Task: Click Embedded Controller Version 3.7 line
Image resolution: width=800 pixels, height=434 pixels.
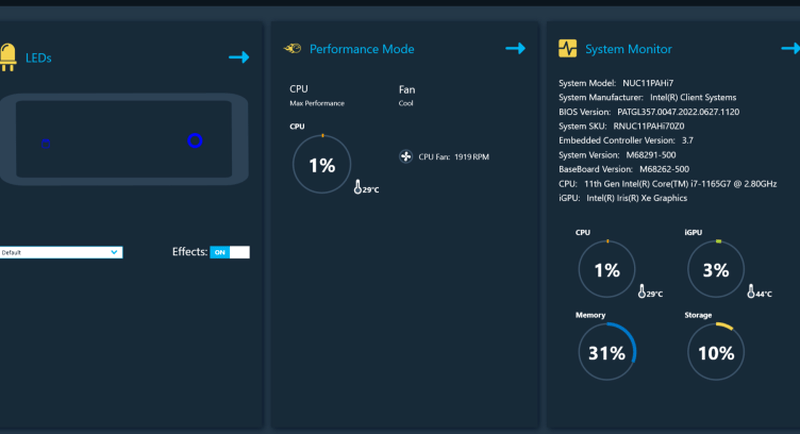Action: [626, 140]
